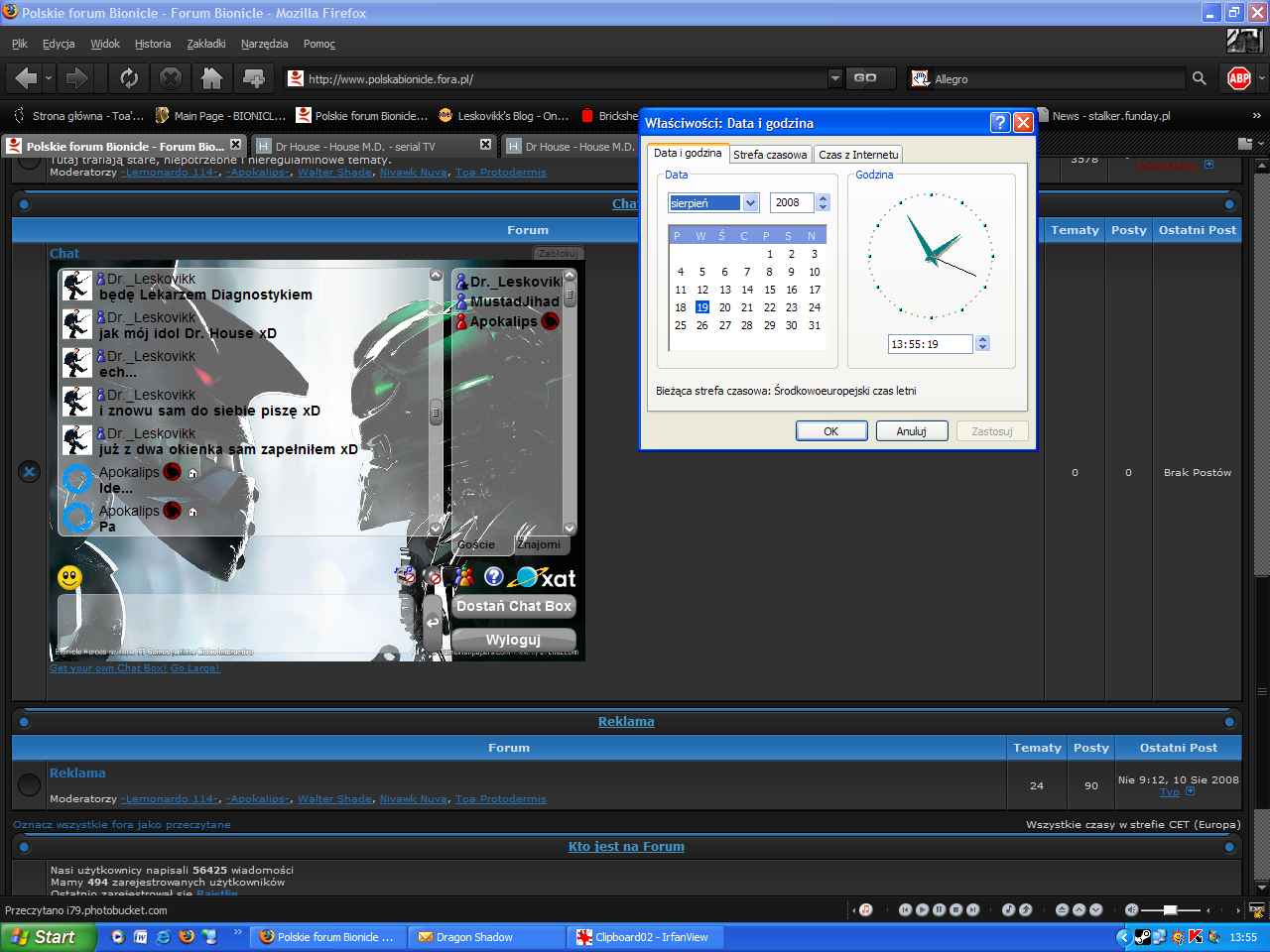Click the time spinner arrows beside 13:55:19
1270x952 pixels.
tap(982, 343)
